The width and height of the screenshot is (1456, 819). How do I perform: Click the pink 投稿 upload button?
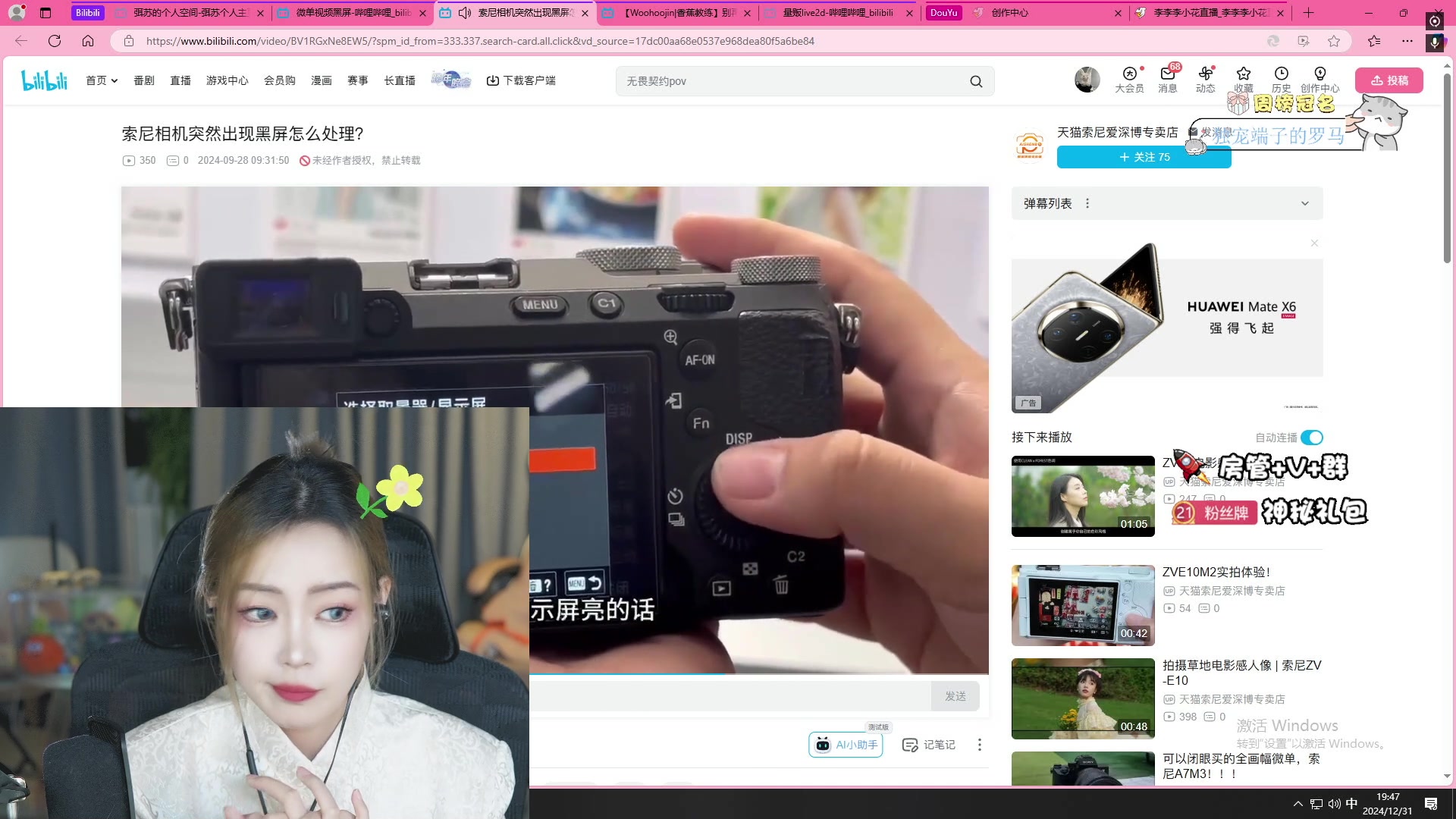1389,80
